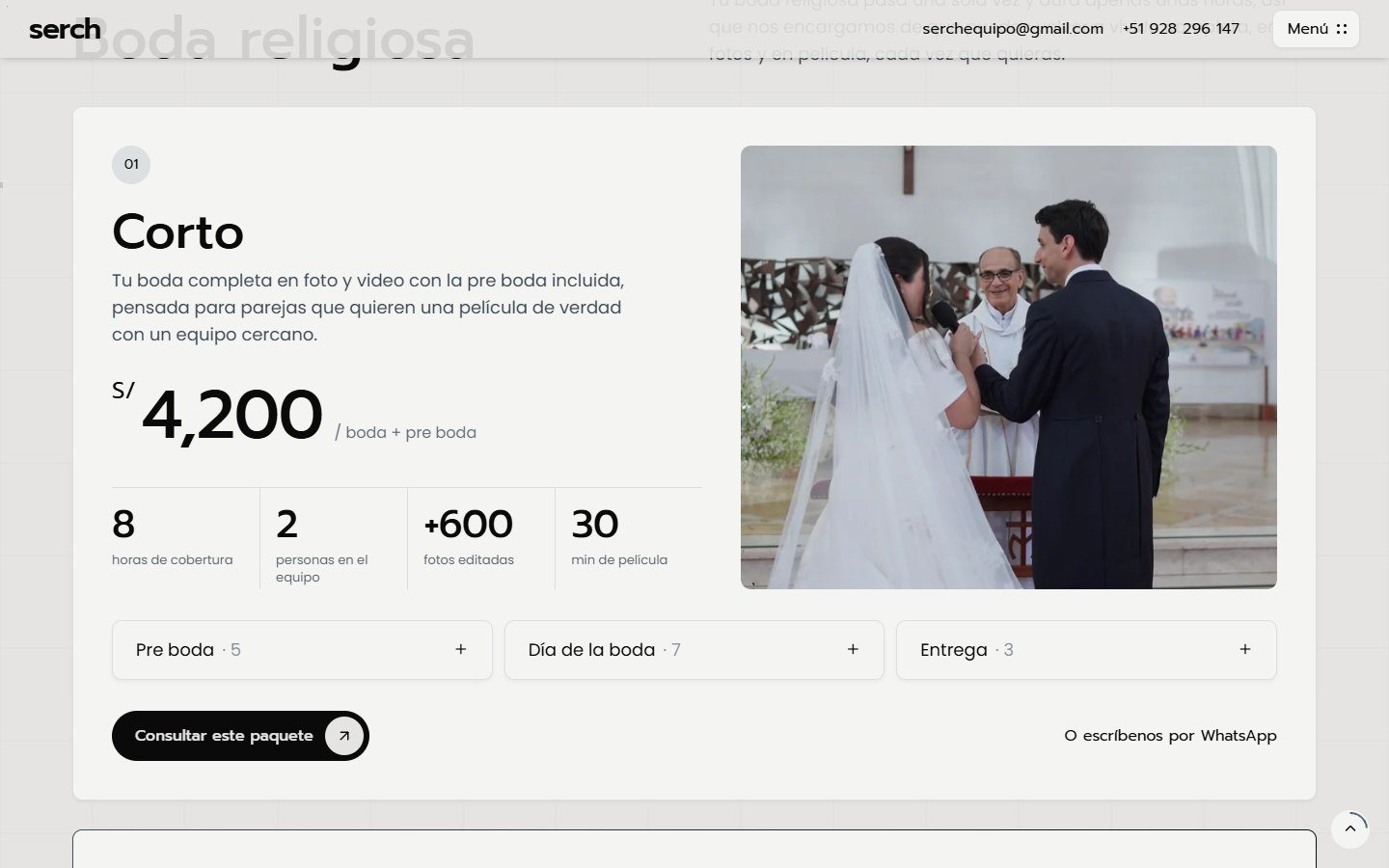The width and height of the screenshot is (1389, 868).
Task: Click the Corto package heading
Action: (178, 231)
